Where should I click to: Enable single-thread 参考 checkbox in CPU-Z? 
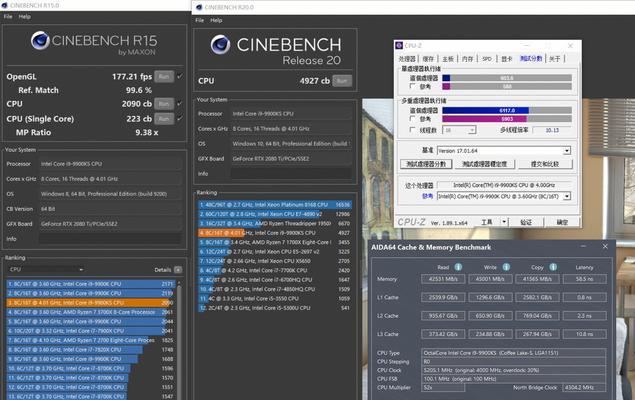pos(412,86)
